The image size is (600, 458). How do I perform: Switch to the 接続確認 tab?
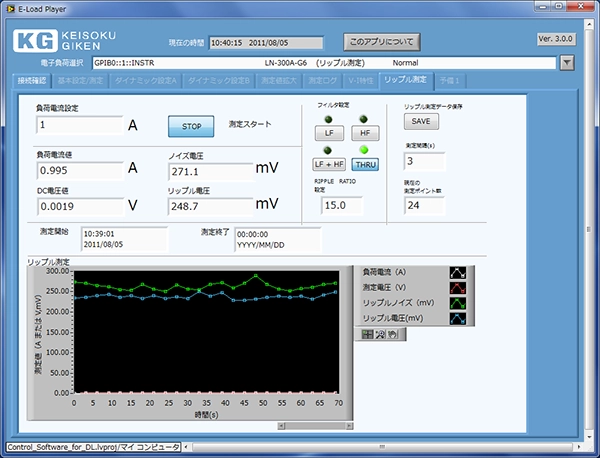(x=30, y=79)
